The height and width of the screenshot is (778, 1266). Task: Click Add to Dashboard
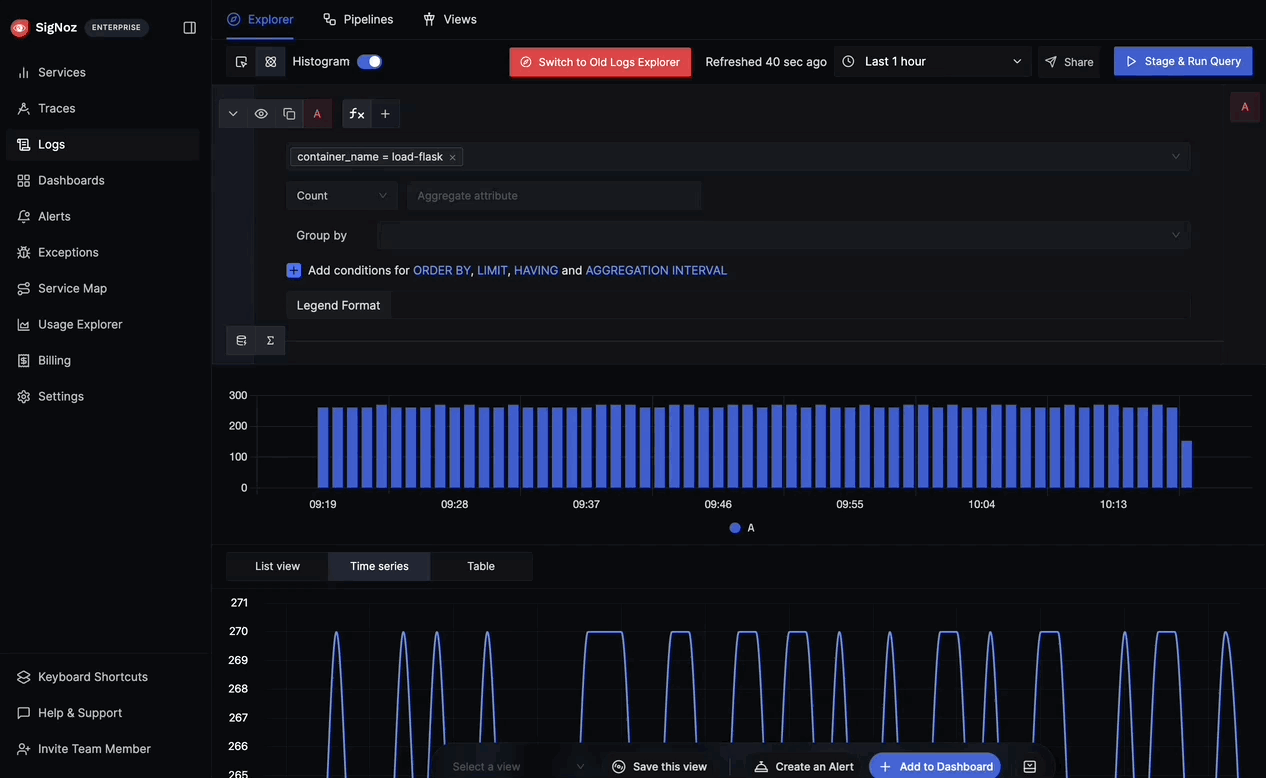tap(935, 766)
